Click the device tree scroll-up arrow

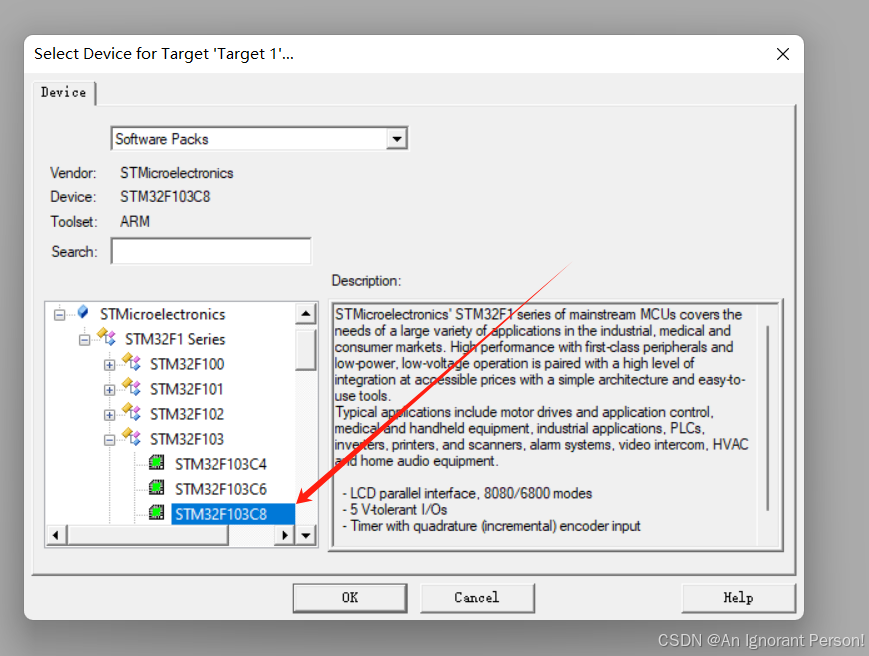[306, 314]
